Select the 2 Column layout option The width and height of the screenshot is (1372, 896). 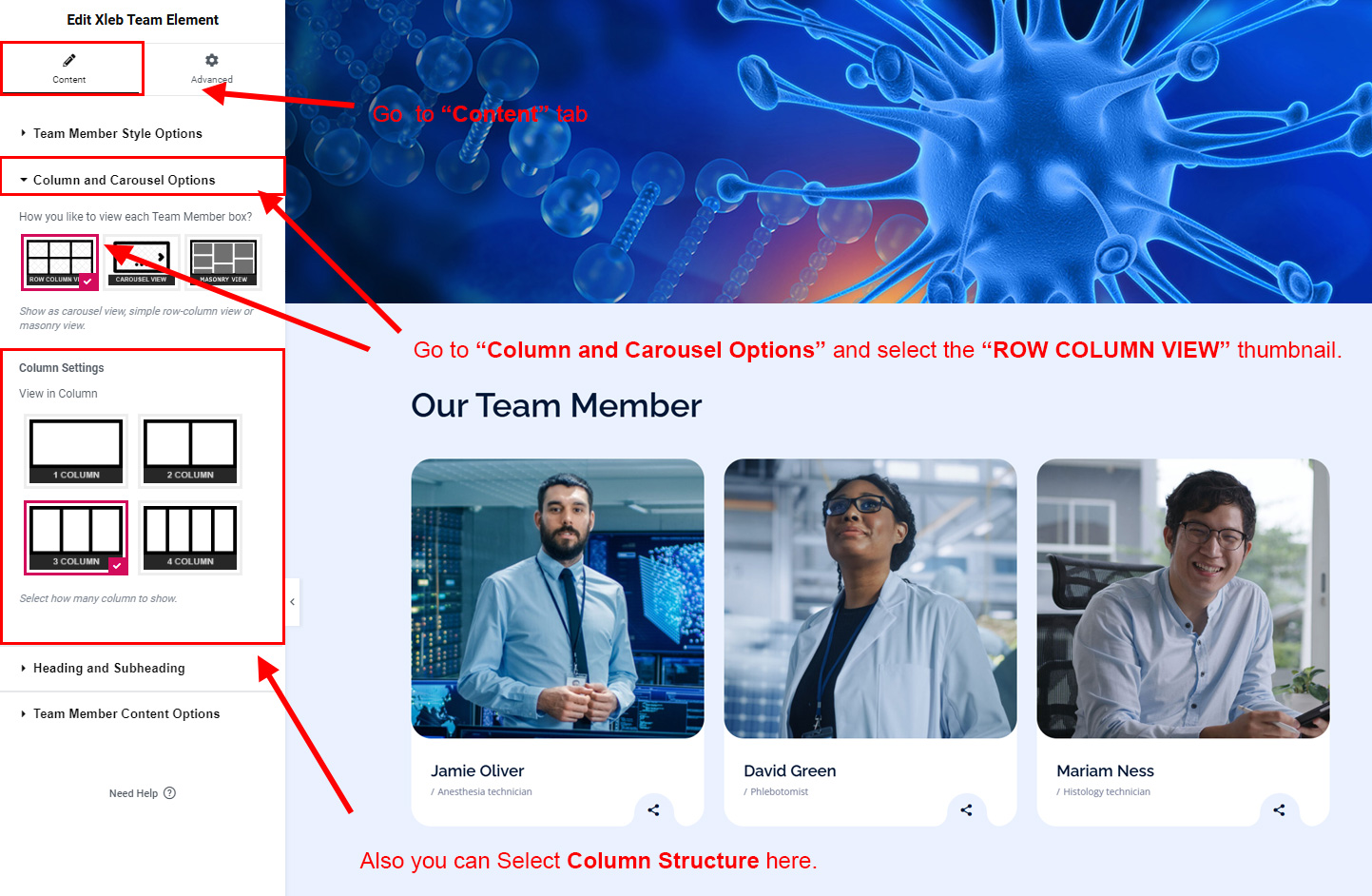pos(190,451)
